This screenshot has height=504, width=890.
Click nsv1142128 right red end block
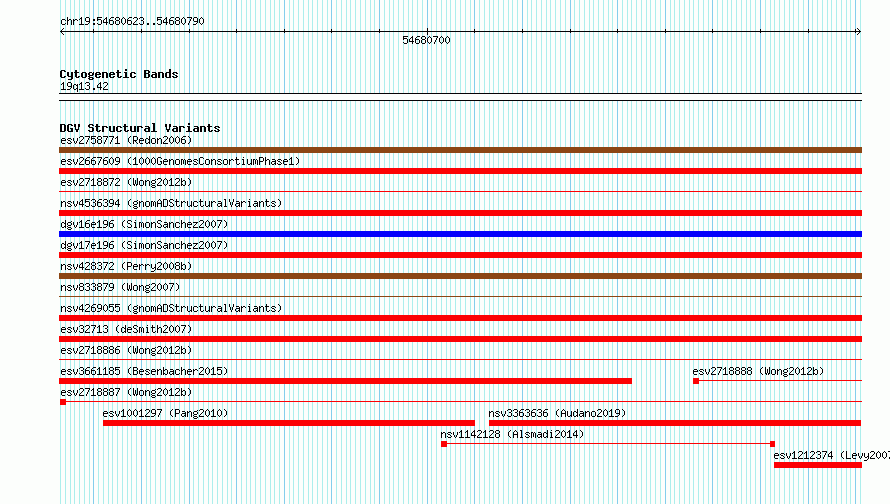click(x=773, y=444)
